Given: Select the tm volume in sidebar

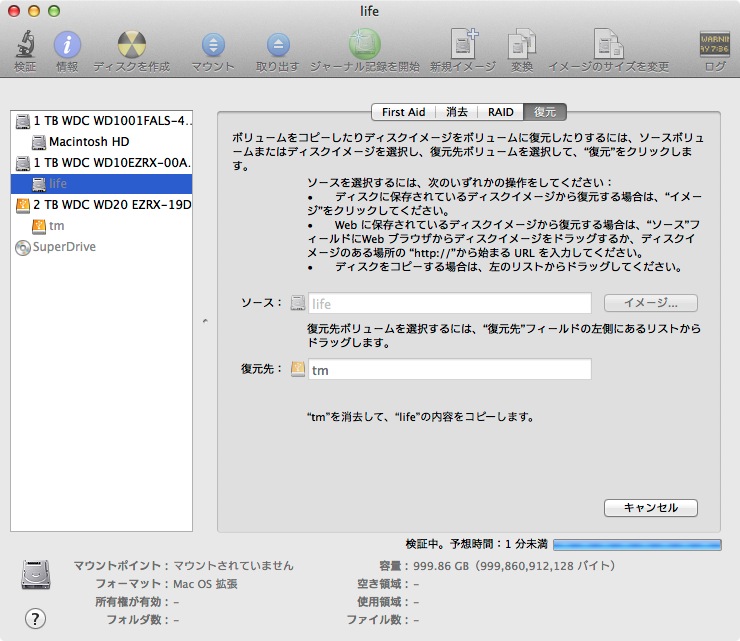Looking at the screenshot, I should pos(56,226).
